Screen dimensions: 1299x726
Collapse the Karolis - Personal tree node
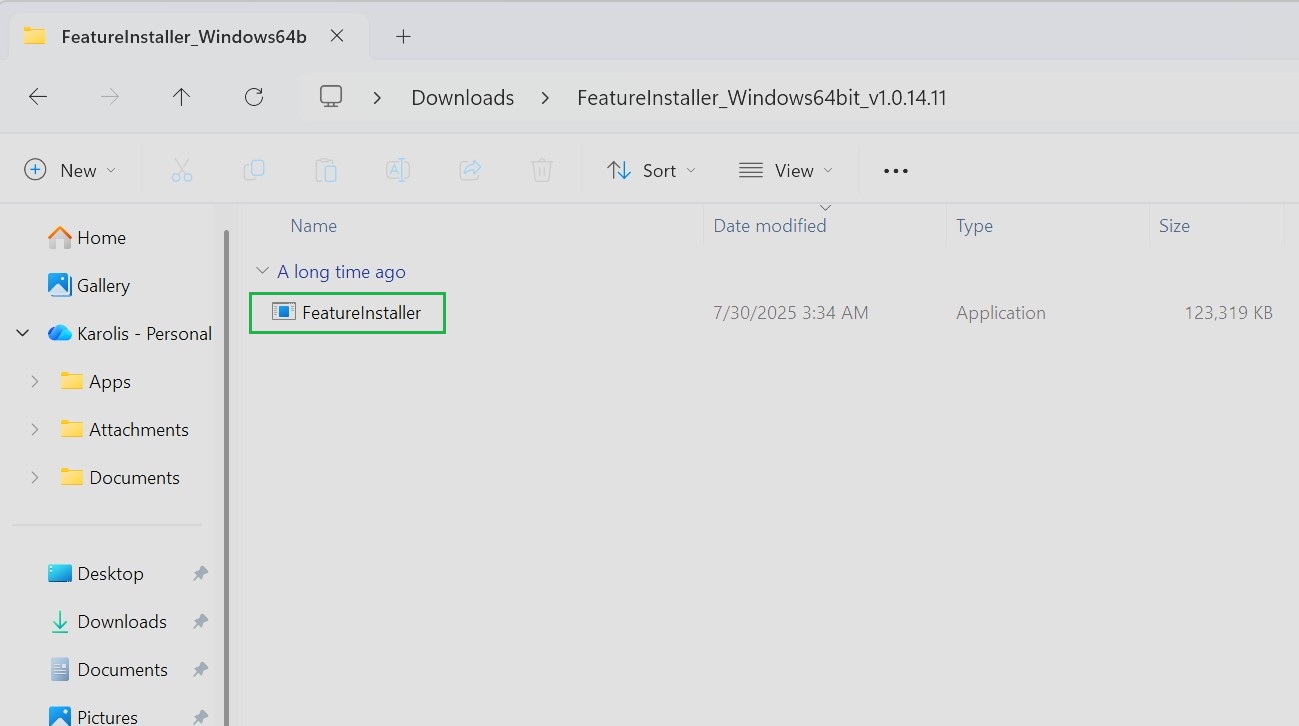click(x=23, y=334)
